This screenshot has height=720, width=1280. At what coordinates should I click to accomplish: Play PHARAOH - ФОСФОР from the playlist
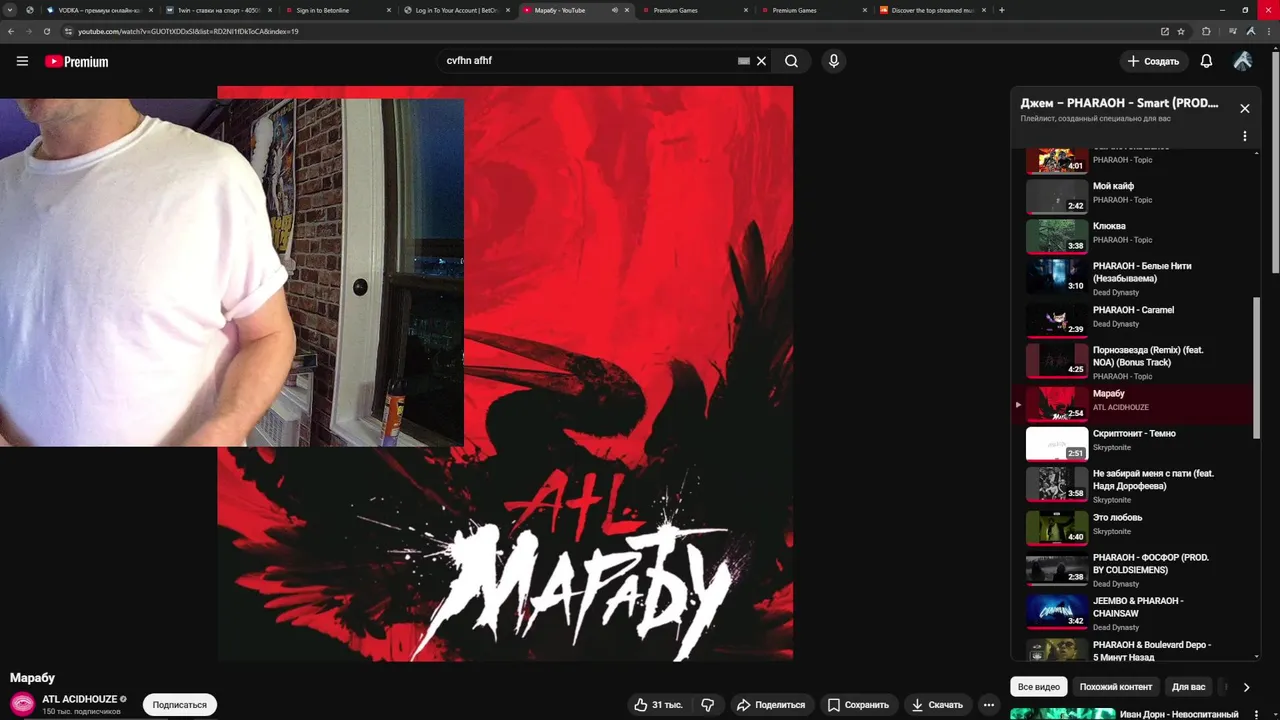(1138, 570)
